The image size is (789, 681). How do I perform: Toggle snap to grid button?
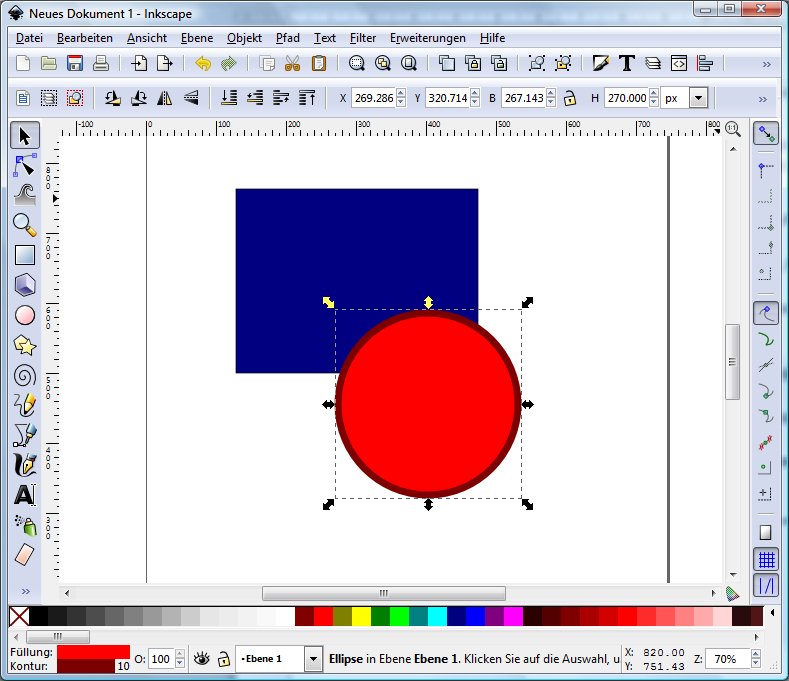(766, 560)
